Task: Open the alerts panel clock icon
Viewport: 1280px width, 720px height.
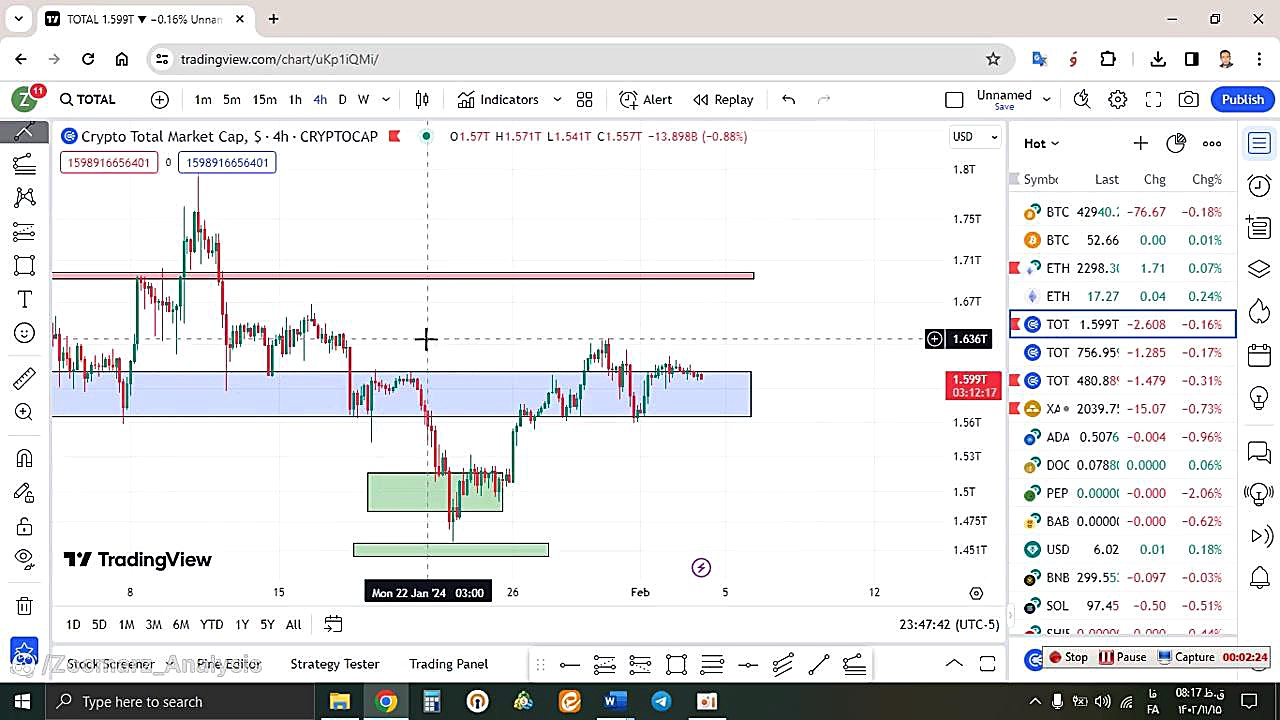Action: tap(1259, 186)
